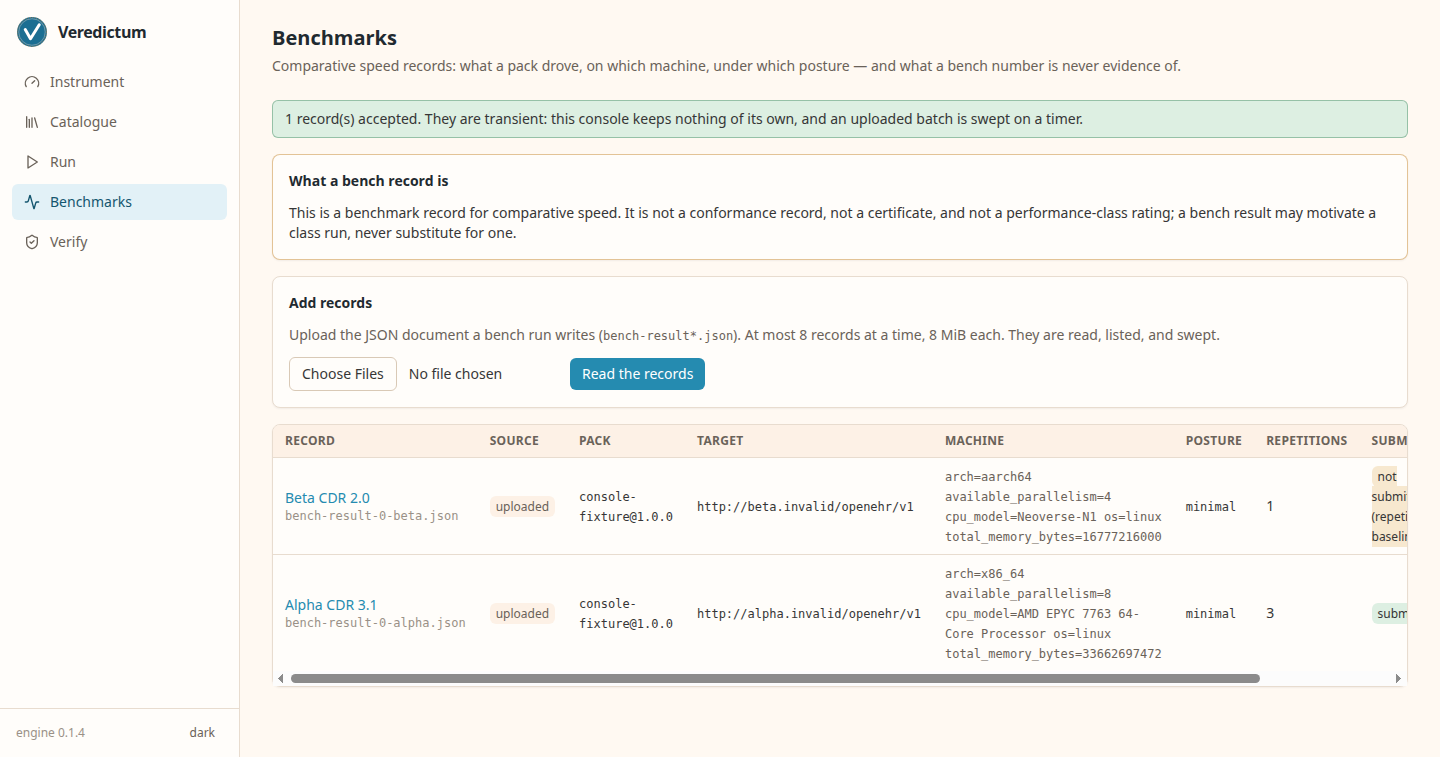Click the scrollbar right arrow

tap(1398, 678)
